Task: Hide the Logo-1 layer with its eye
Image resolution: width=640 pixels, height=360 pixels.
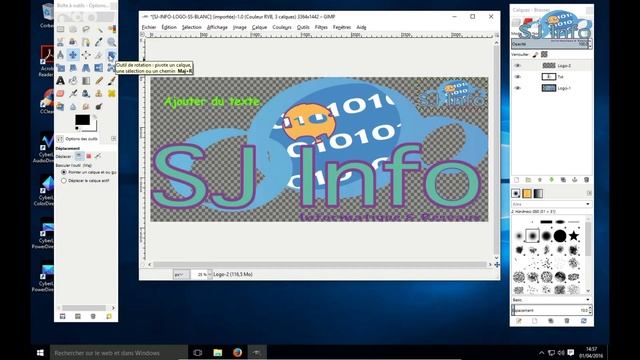Action: tap(518, 88)
